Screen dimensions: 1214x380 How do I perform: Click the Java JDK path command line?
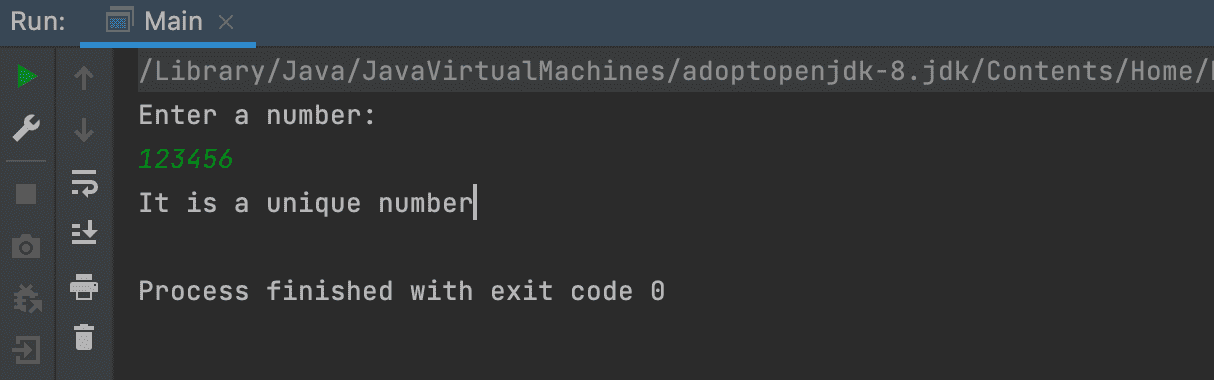(676, 72)
